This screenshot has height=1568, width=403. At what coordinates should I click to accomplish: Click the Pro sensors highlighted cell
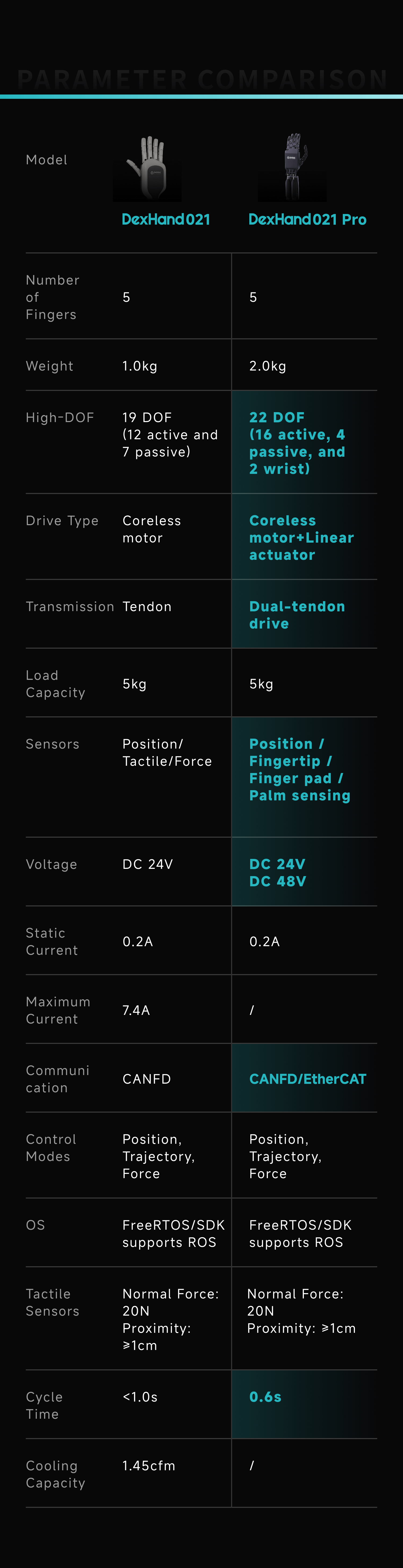tap(304, 777)
